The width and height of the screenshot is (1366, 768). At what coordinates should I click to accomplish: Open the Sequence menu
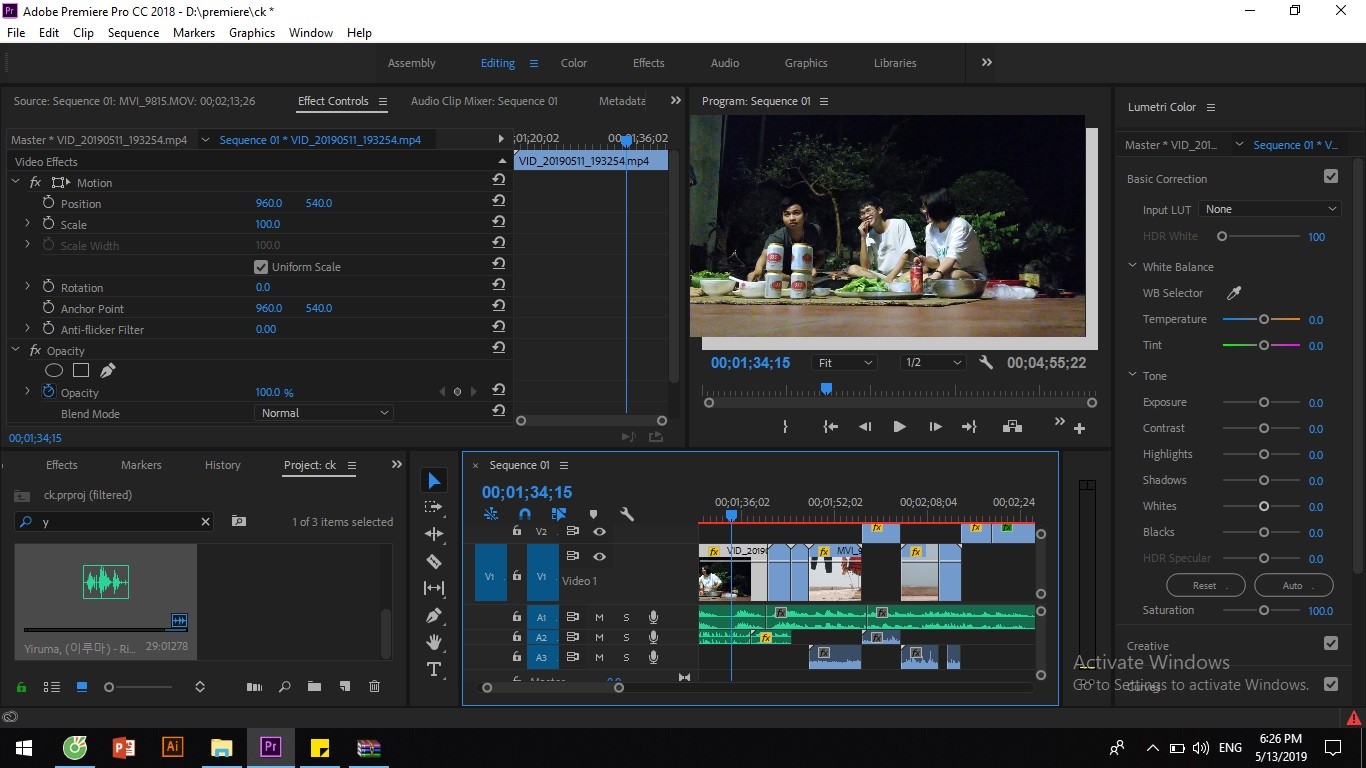(133, 33)
